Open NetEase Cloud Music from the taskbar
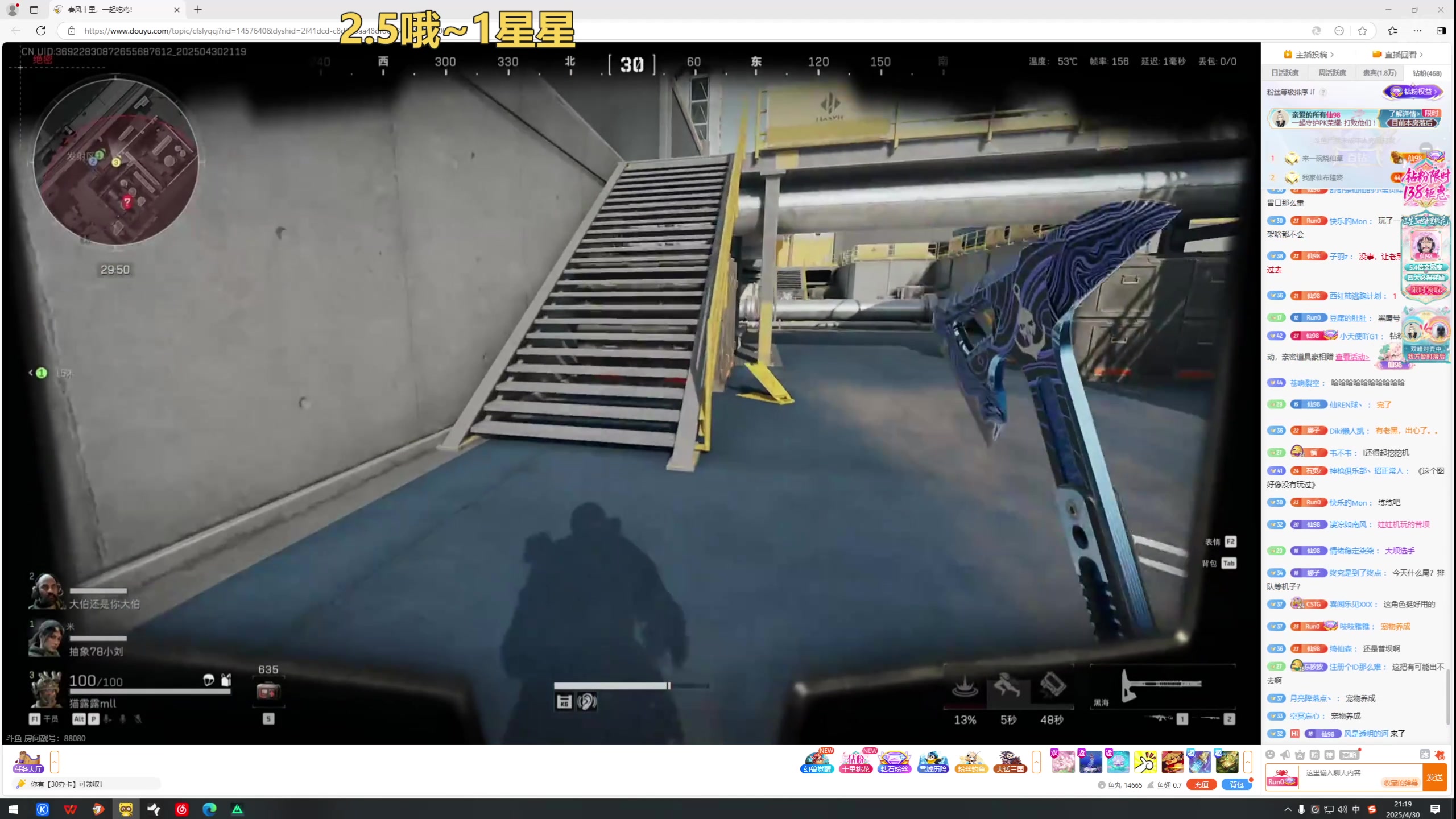The height and width of the screenshot is (819, 1456). pyautogui.click(x=182, y=809)
